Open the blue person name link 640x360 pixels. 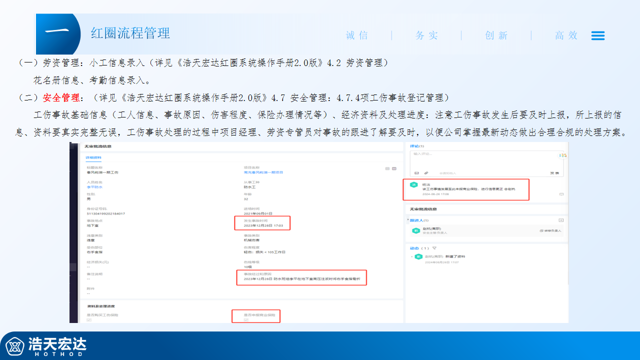pos(95,187)
